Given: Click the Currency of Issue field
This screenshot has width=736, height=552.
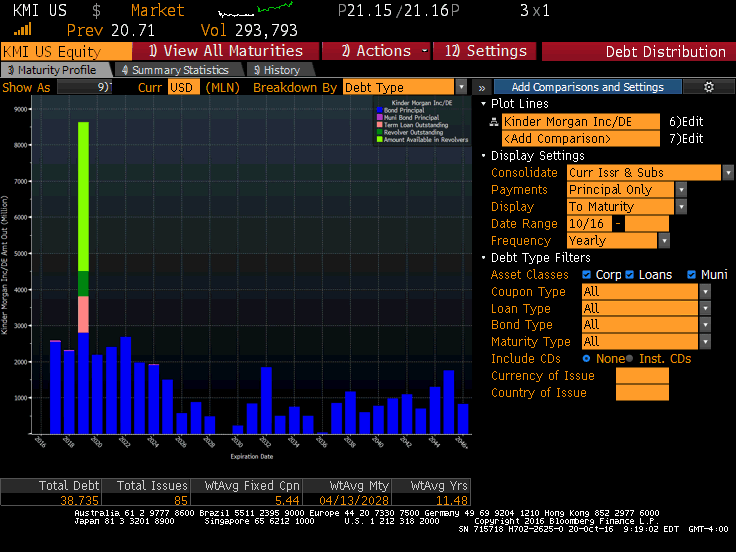Looking at the screenshot, I should [x=642, y=376].
